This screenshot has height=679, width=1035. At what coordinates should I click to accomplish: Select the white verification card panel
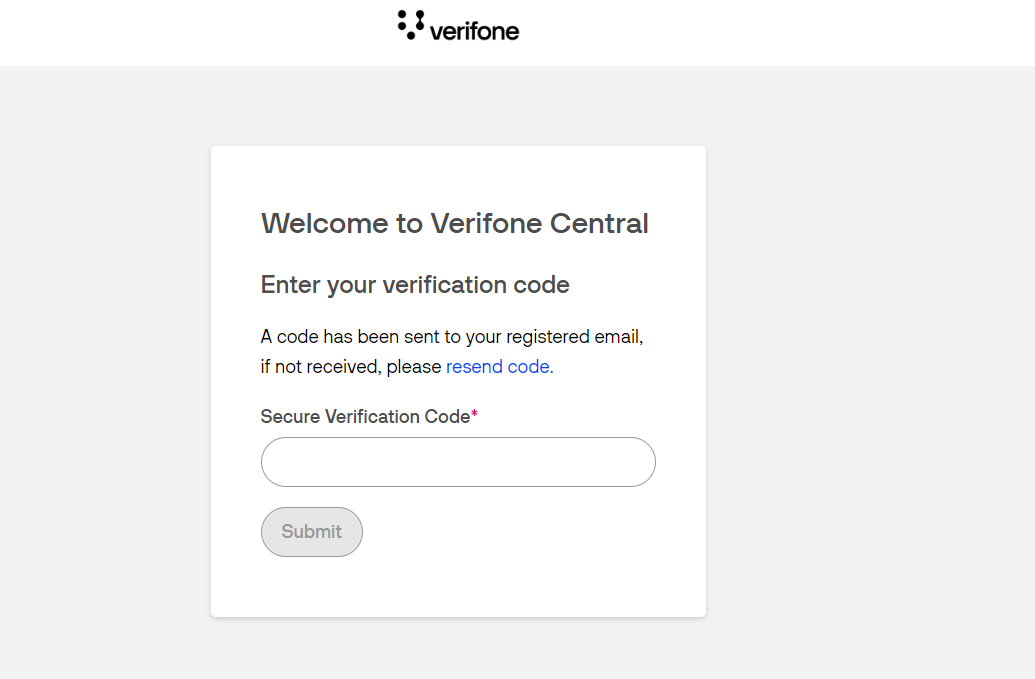coord(457,590)
